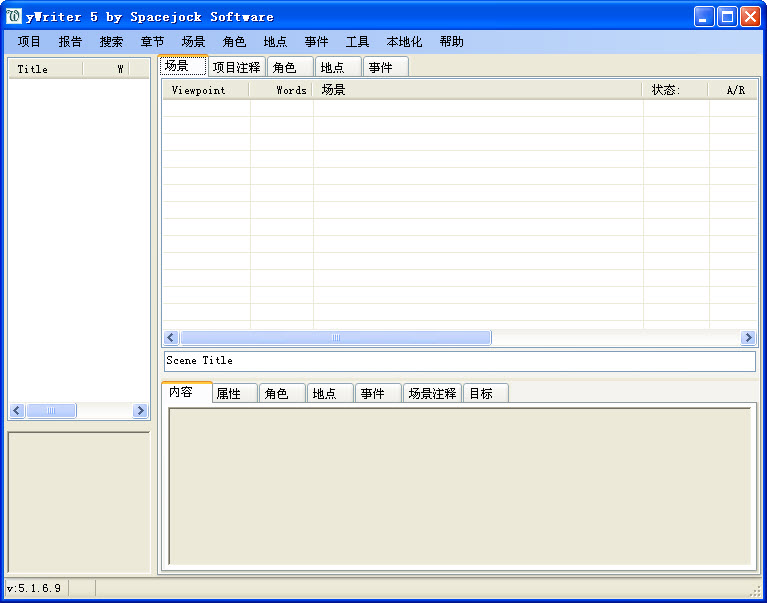Switch to the 场景注释 tab
This screenshot has width=767, height=603.
pyautogui.click(x=432, y=394)
